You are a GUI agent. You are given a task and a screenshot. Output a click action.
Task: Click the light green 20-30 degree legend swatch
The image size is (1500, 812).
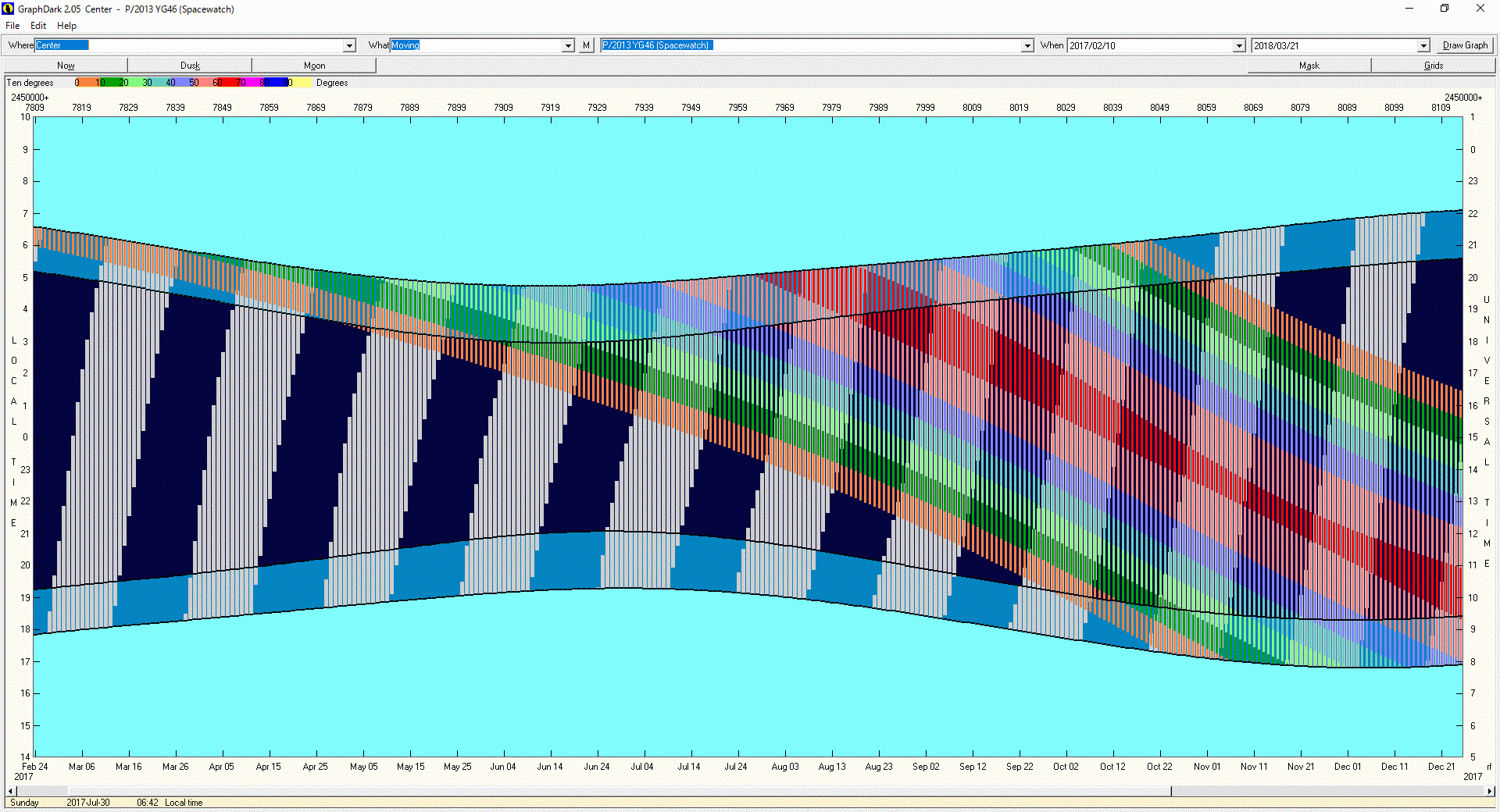click(134, 82)
